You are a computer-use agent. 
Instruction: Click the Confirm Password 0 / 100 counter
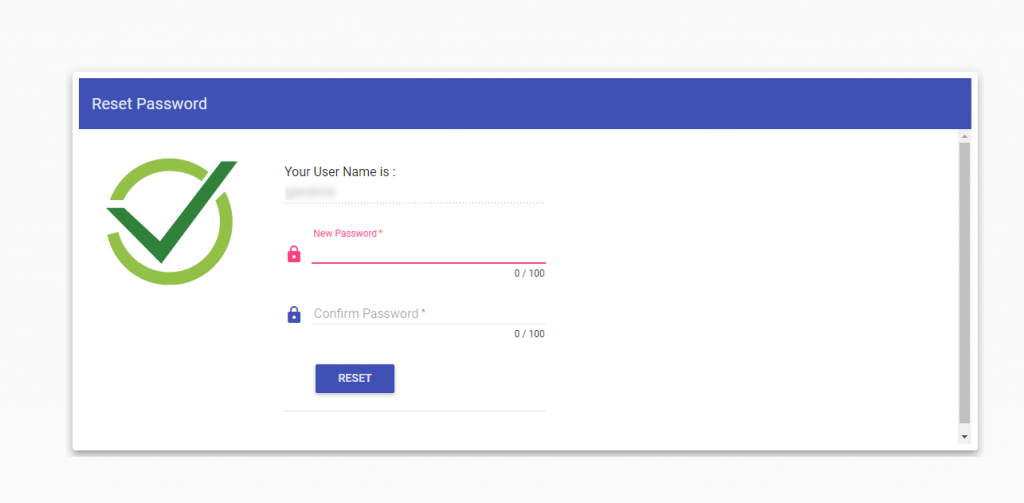(x=529, y=334)
